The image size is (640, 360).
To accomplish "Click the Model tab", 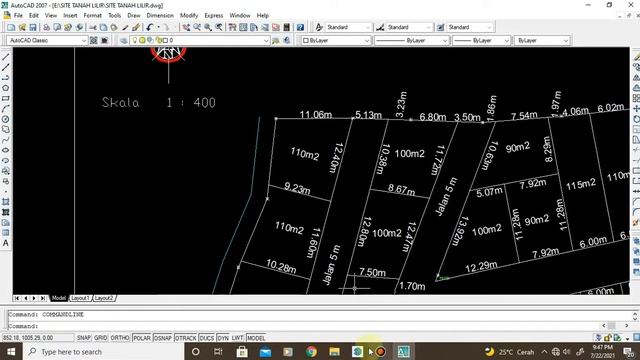I will [x=58, y=298].
